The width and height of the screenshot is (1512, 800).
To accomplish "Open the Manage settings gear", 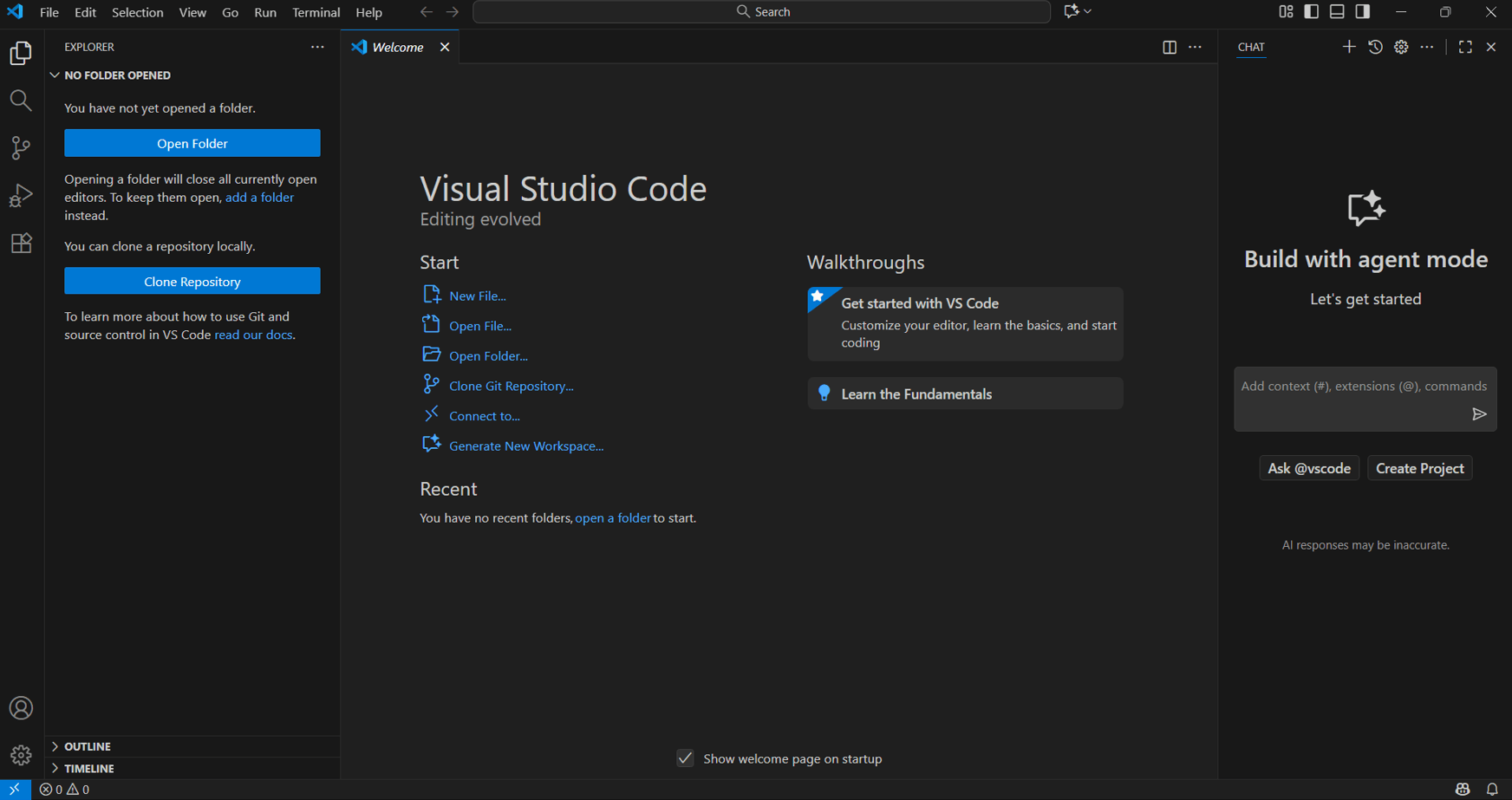I will pos(21,755).
